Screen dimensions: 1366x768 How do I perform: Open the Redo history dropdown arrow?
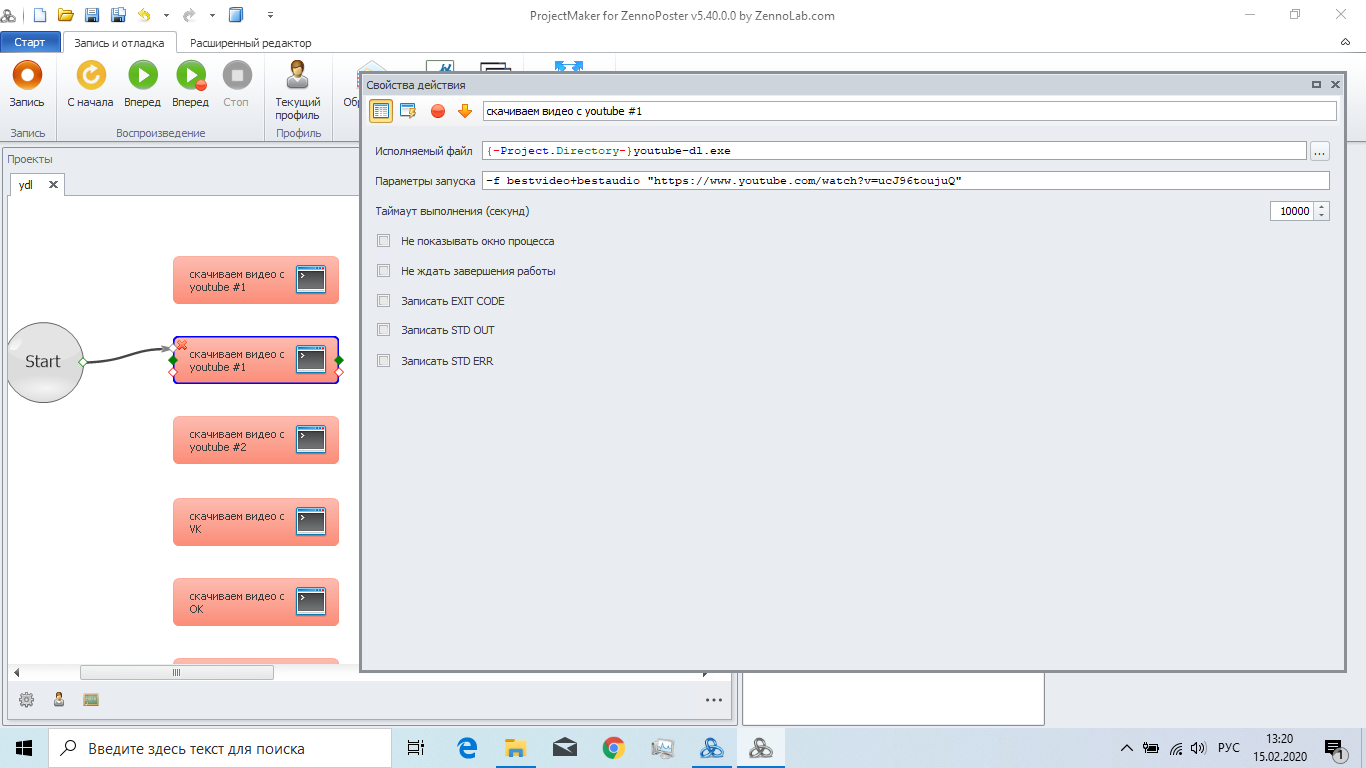click(213, 15)
